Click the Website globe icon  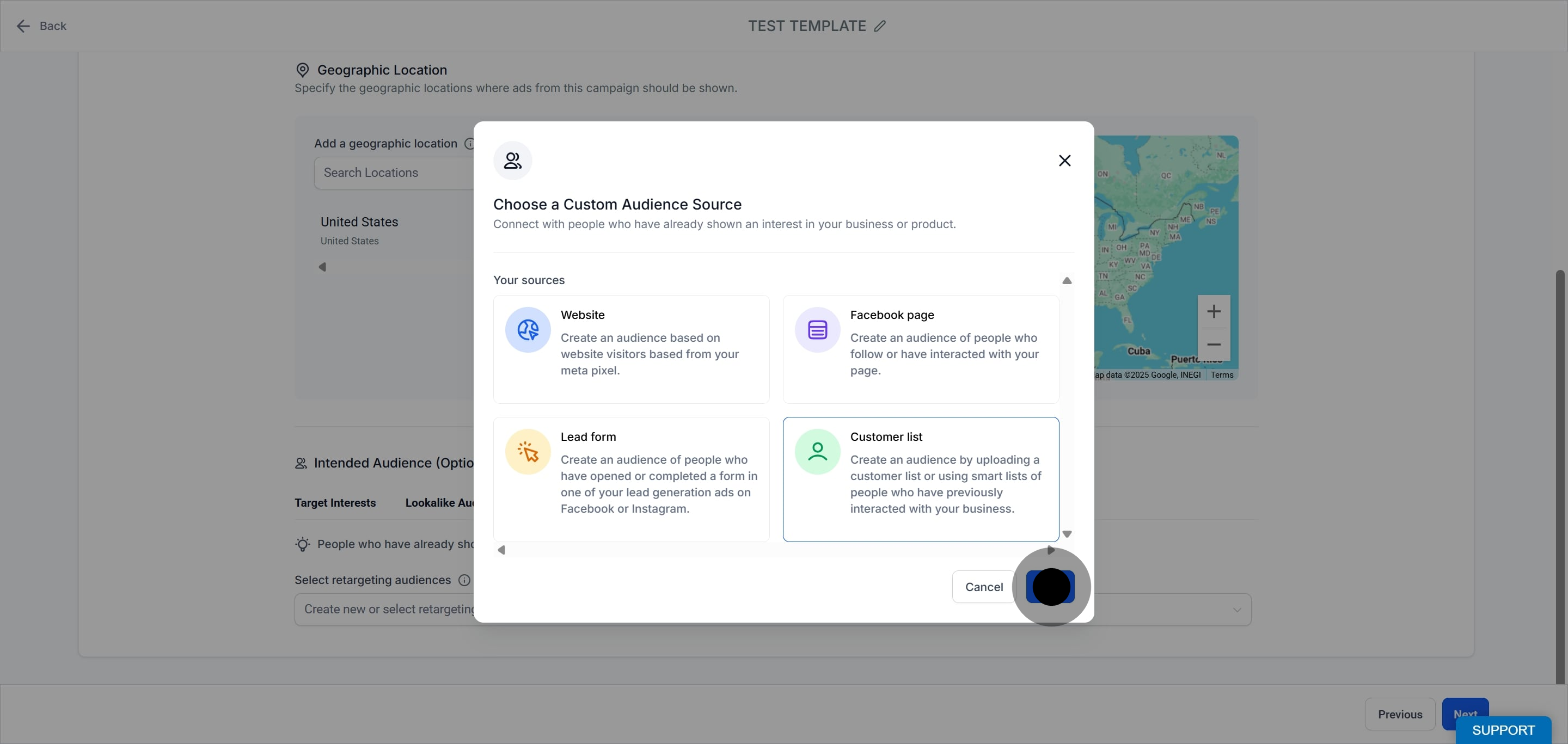(x=528, y=330)
